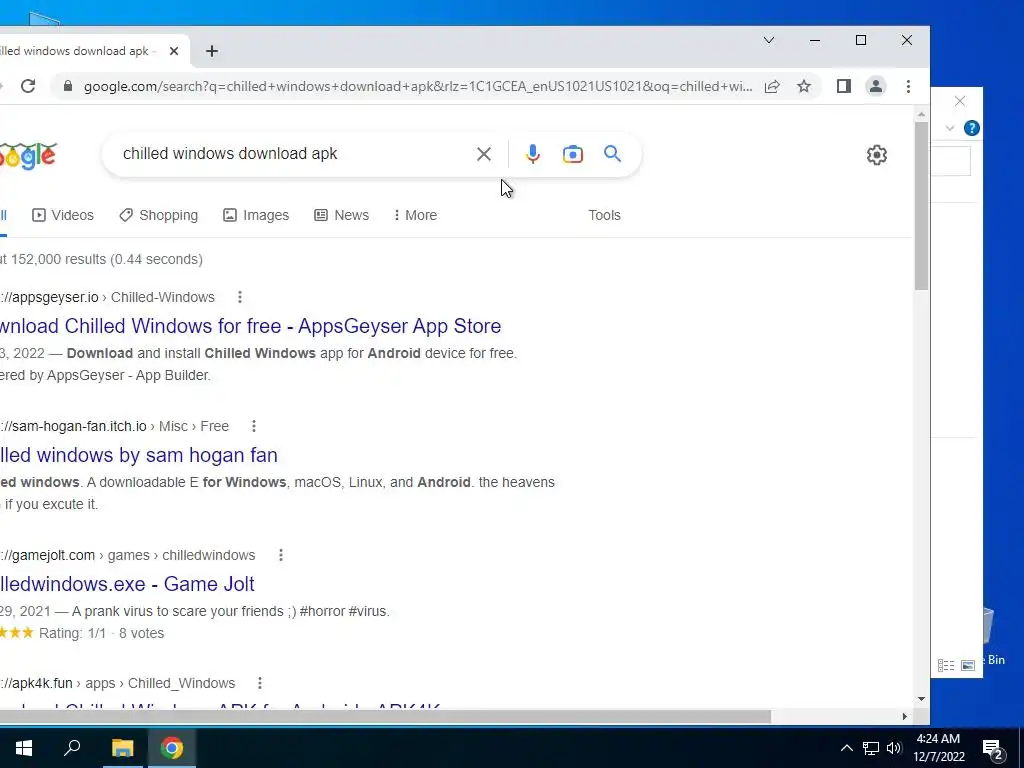This screenshot has height=768, width=1024.
Task: Reload the page with the refresh icon
Action: (x=27, y=86)
